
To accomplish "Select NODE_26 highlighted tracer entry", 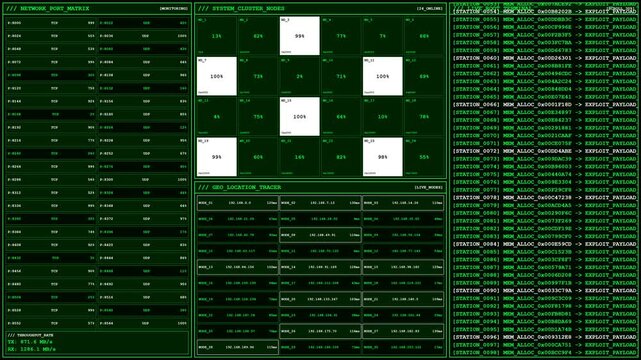I will (320, 331).
